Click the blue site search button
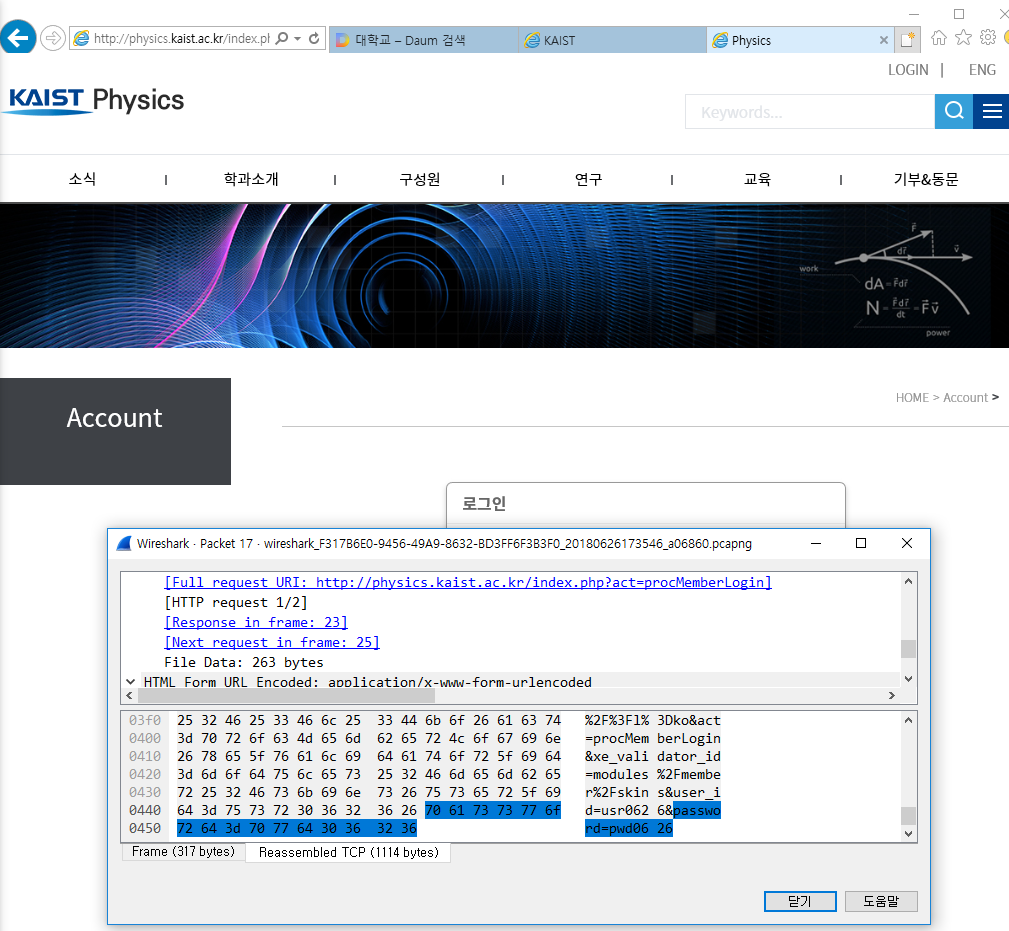1009x931 pixels. pyautogui.click(x=954, y=111)
